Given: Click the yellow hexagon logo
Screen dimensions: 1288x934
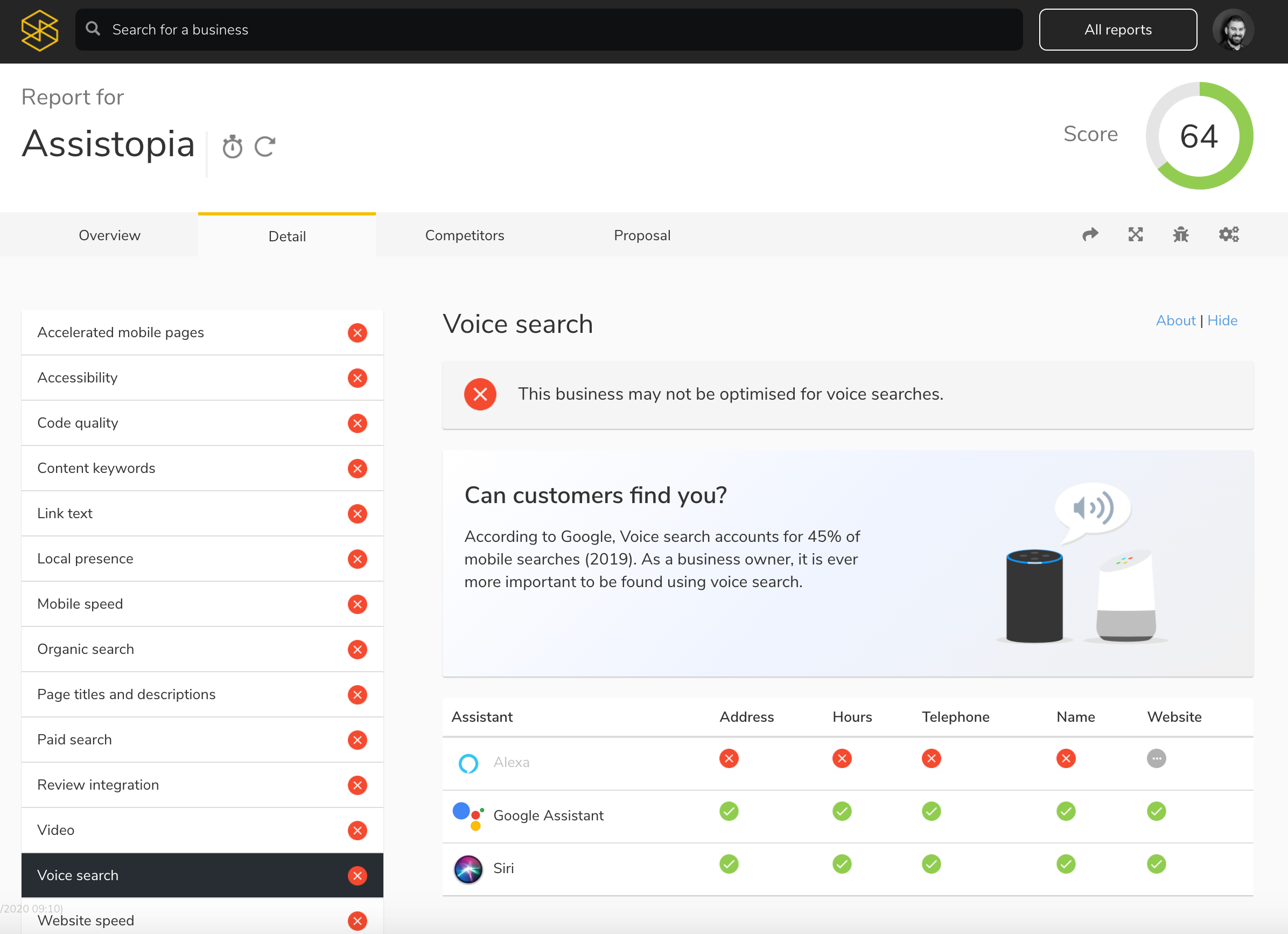Looking at the screenshot, I should coord(39,30).
